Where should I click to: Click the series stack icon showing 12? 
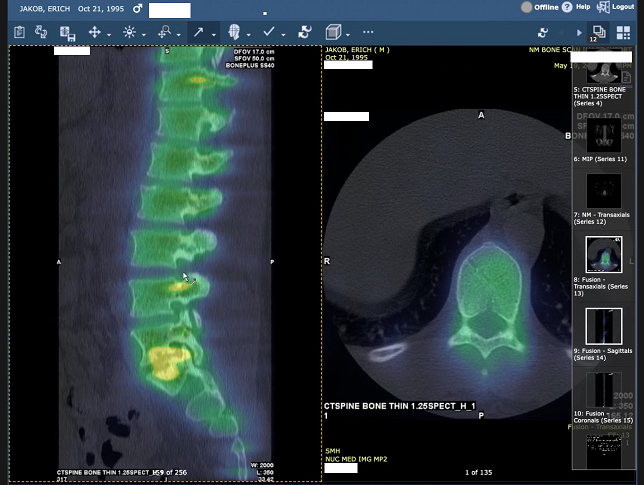coord(598,32)
